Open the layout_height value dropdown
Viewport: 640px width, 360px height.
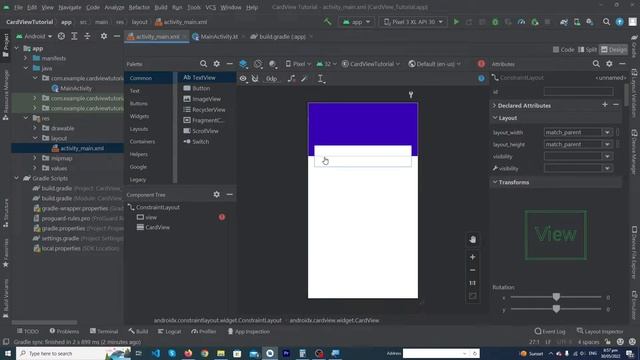pyautogui.click(x=607, y=144)
